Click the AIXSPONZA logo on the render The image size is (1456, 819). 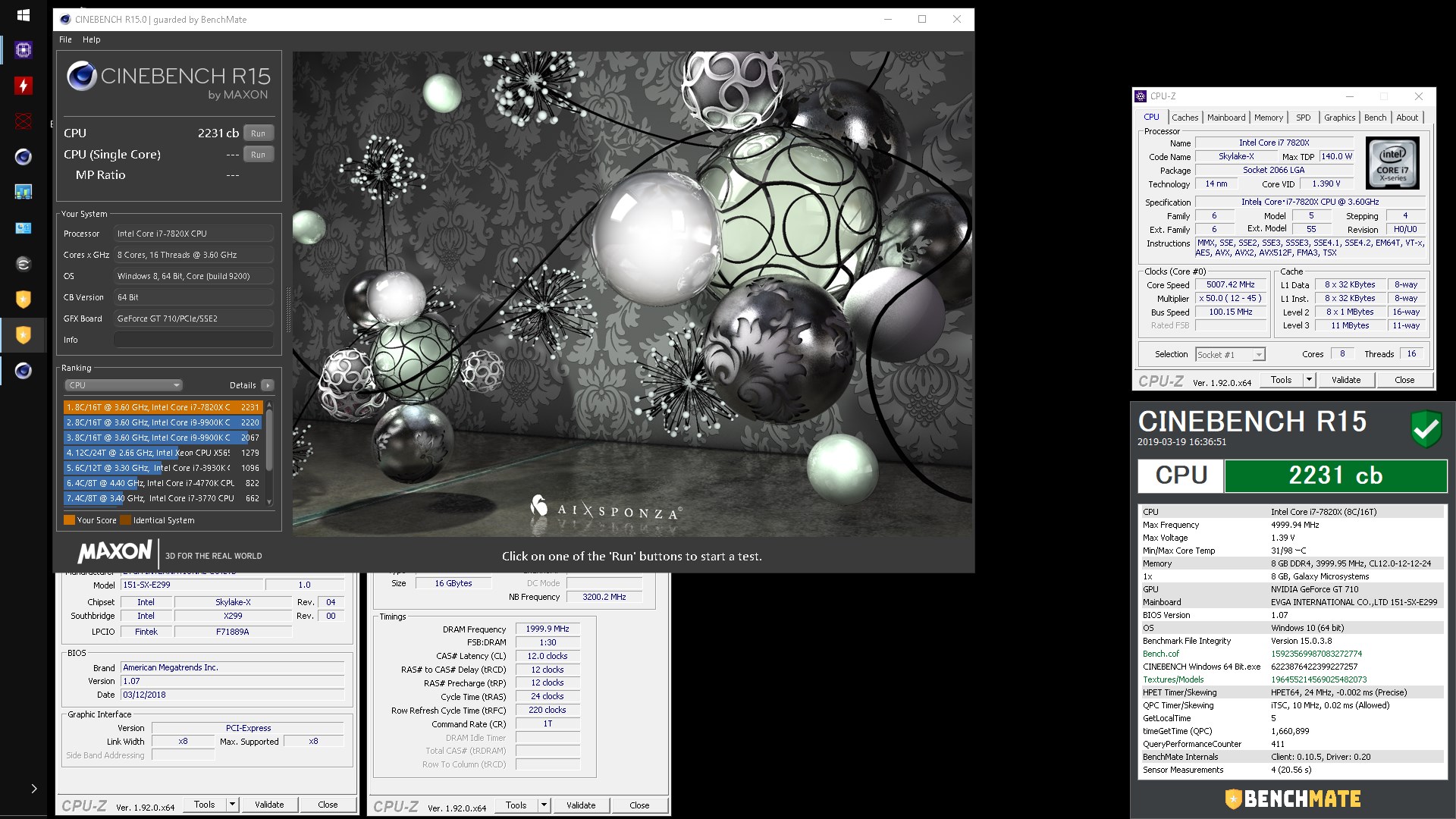click(605, 508)
